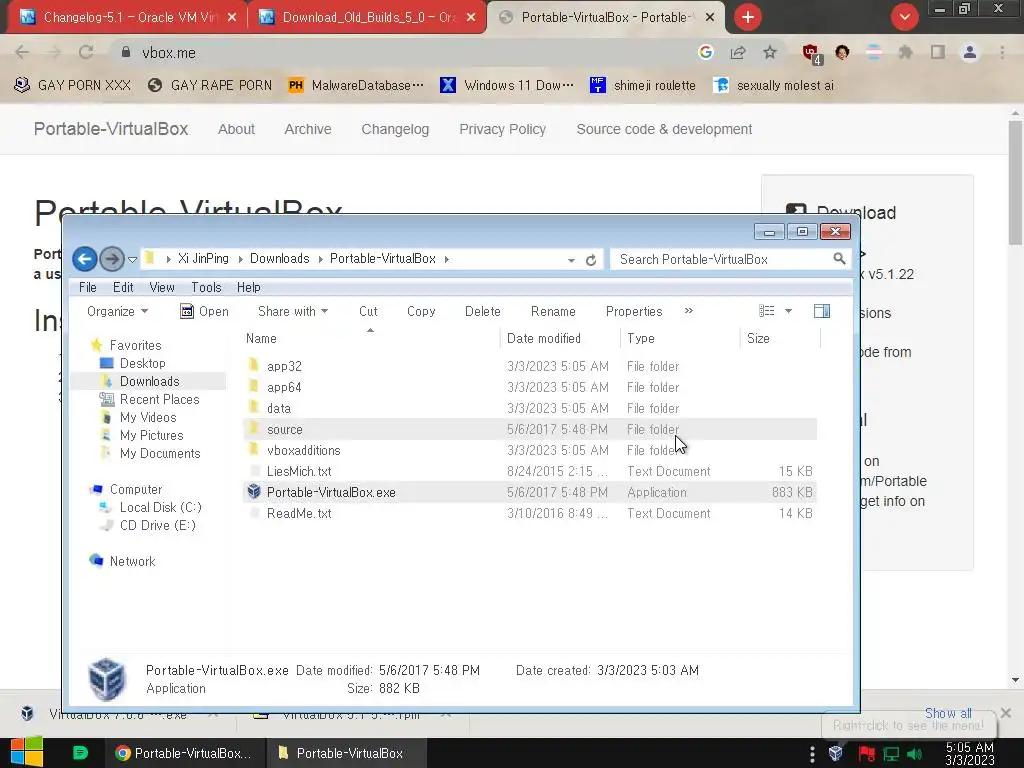Image resolution: width=1024 pixels, height=768 pixels.
Task: Open the Help menu
Action: (248, 287)
